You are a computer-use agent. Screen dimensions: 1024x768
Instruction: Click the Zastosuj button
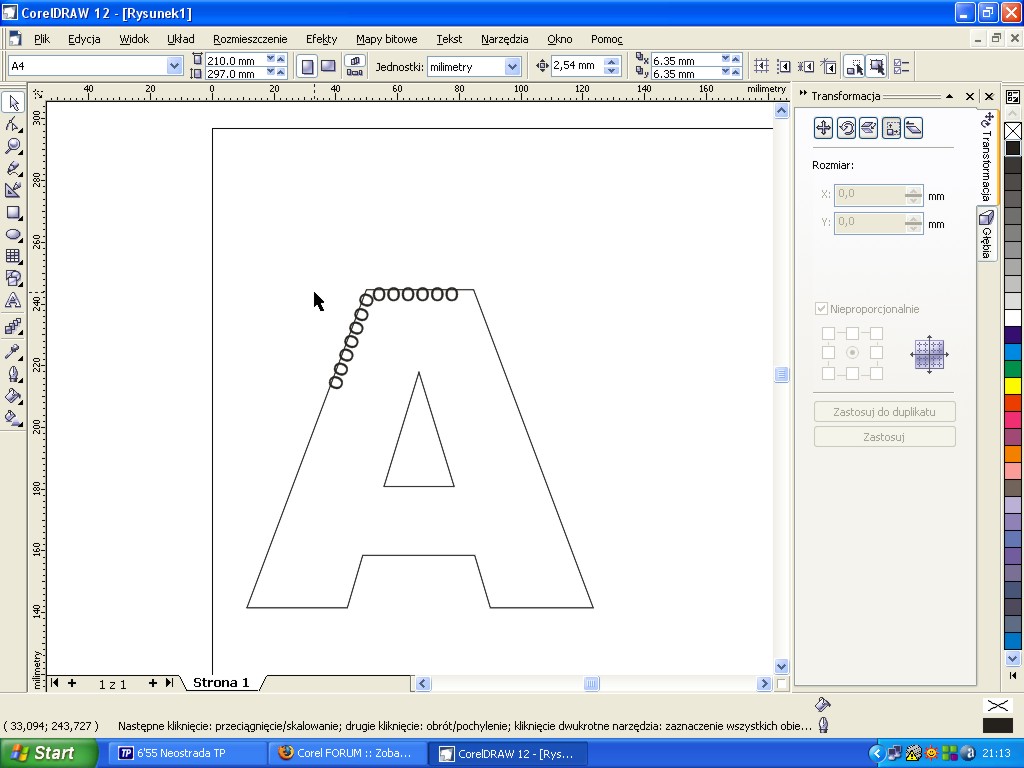click(x=884, y=437)
